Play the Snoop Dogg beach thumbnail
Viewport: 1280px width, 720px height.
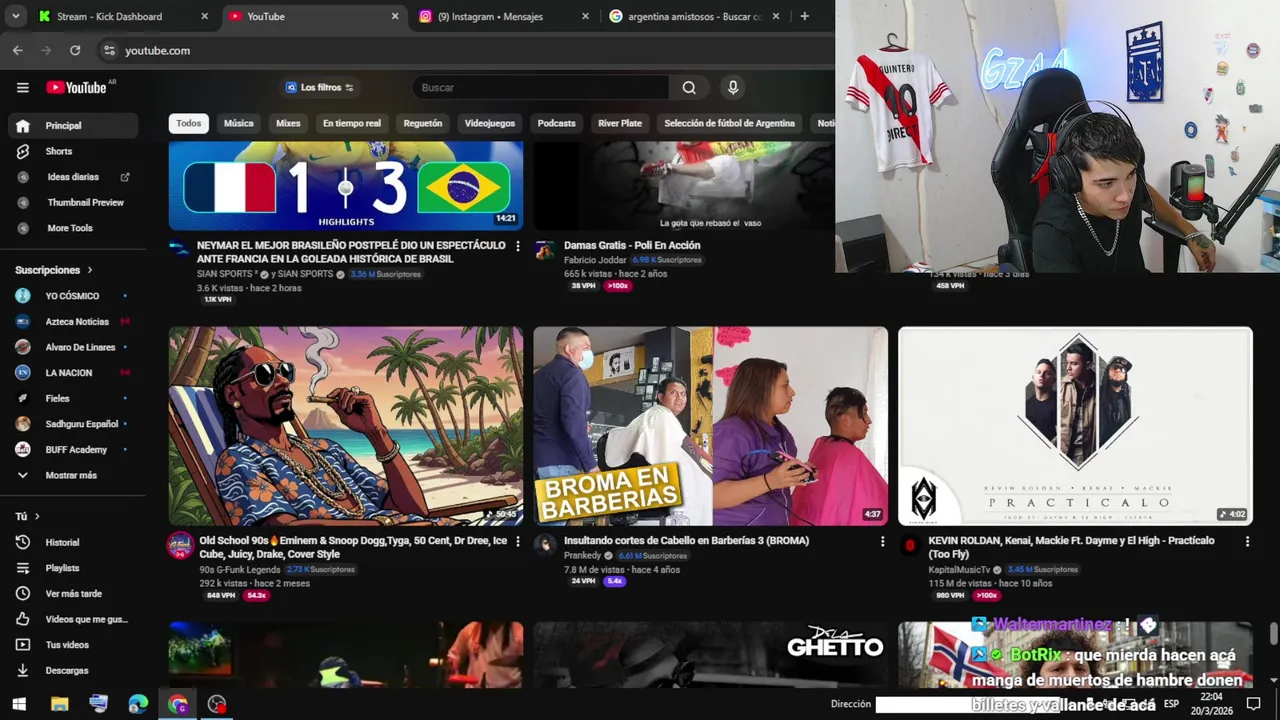point(346,426)
